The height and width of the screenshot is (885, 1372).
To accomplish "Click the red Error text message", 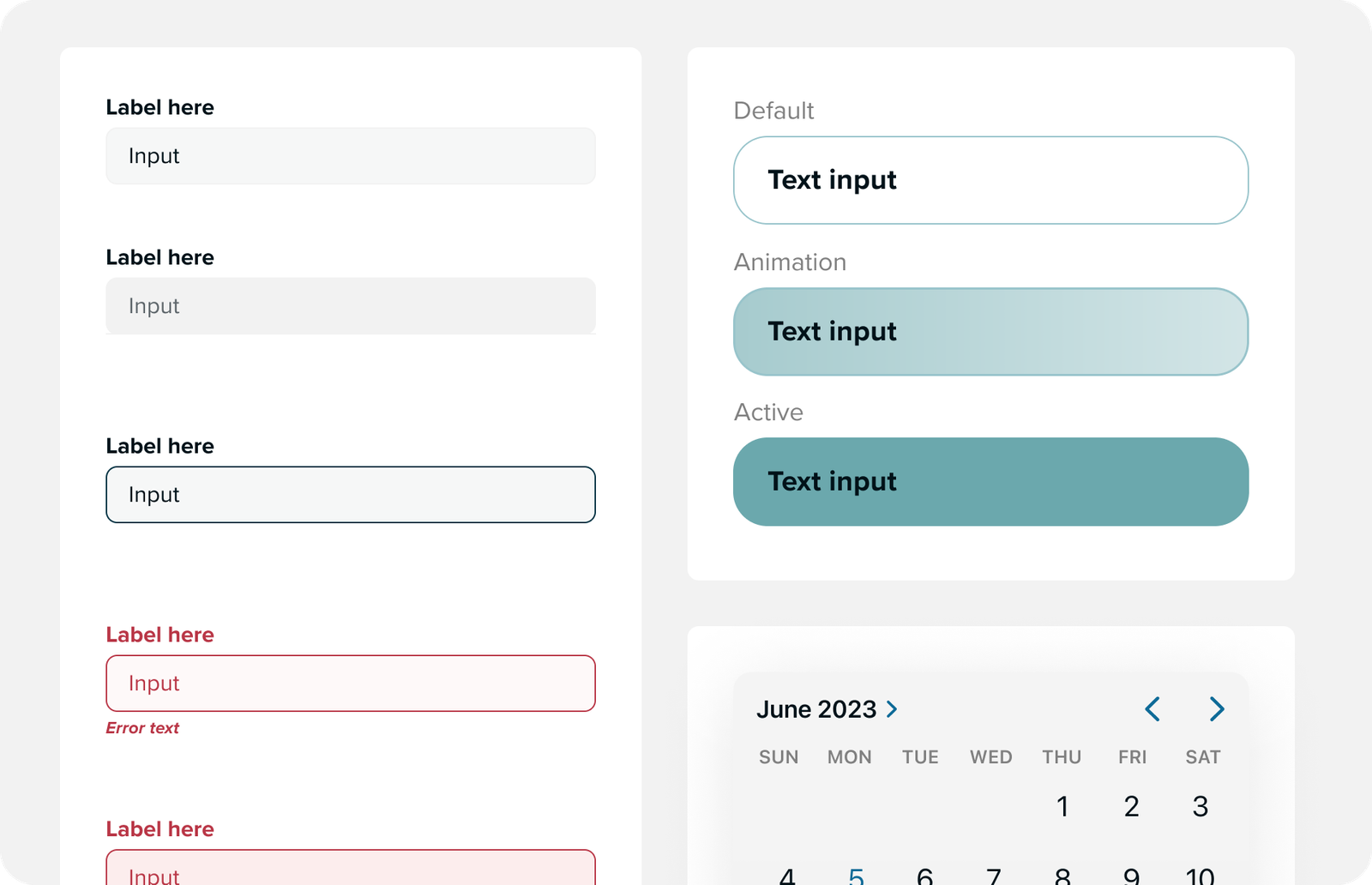I will [x=142, y=728].
